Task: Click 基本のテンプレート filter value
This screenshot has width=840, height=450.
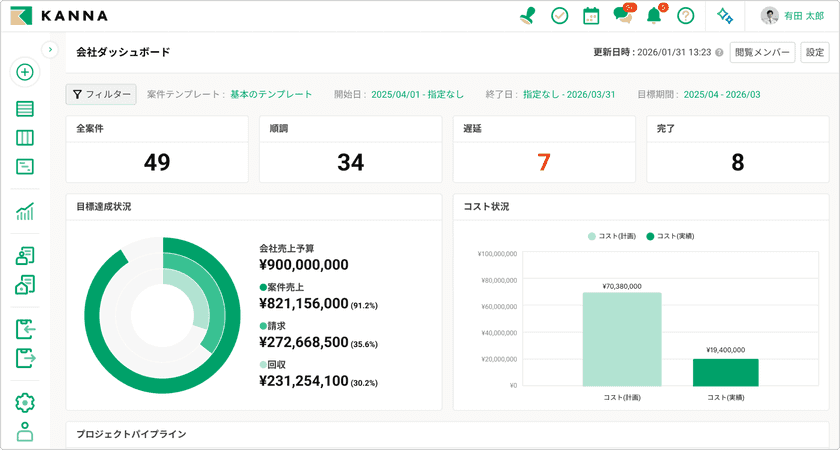Action: (271, 94)
